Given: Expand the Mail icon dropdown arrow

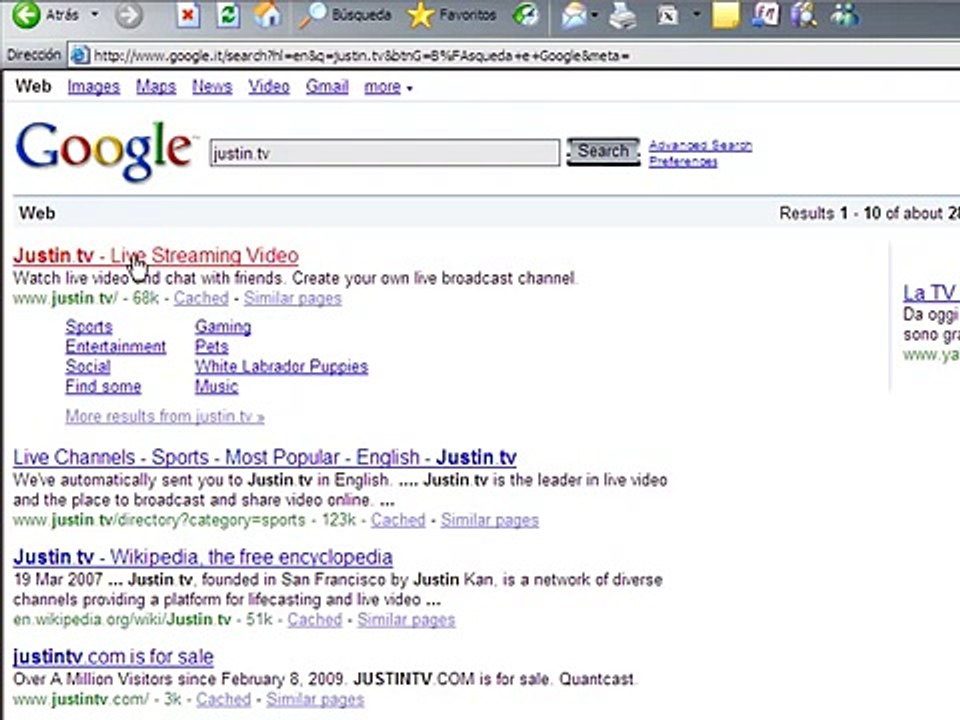Looking at the screenshot, I should (x=594, y=15).
